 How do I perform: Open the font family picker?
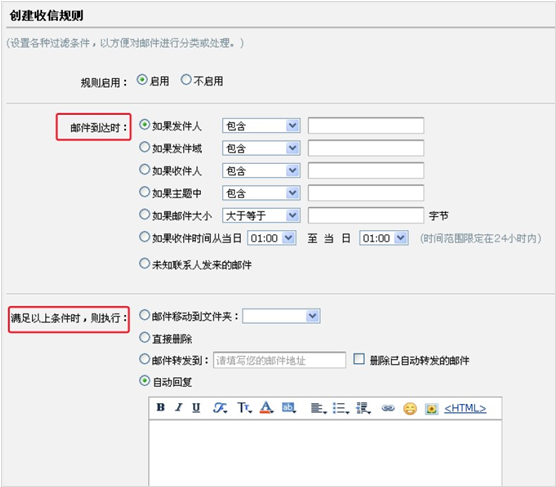coord(220,408)
